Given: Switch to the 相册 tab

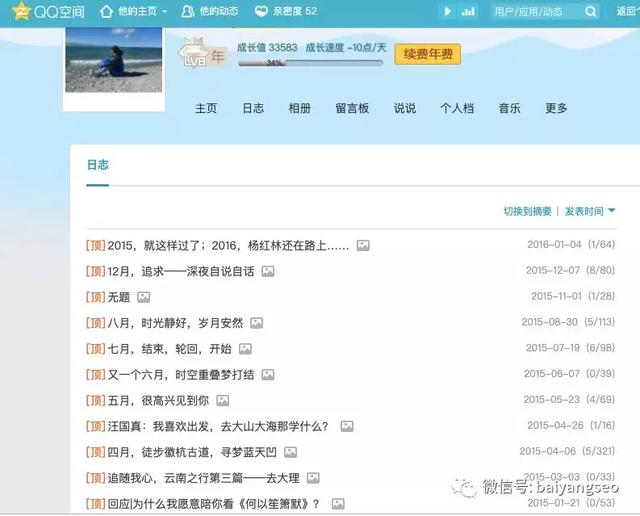Looking at the screenshot, I should point(300,108).
